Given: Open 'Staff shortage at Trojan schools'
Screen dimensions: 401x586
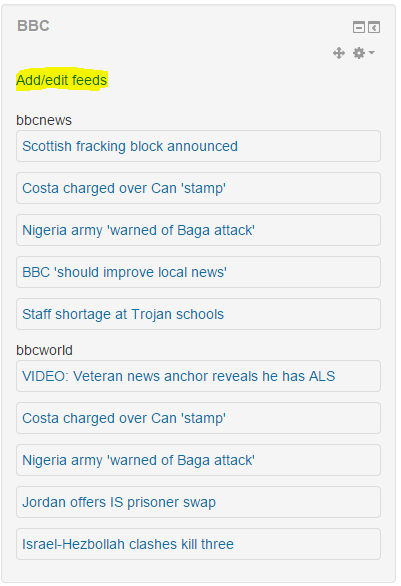Looking at the screenshot, I should [123, 314].
